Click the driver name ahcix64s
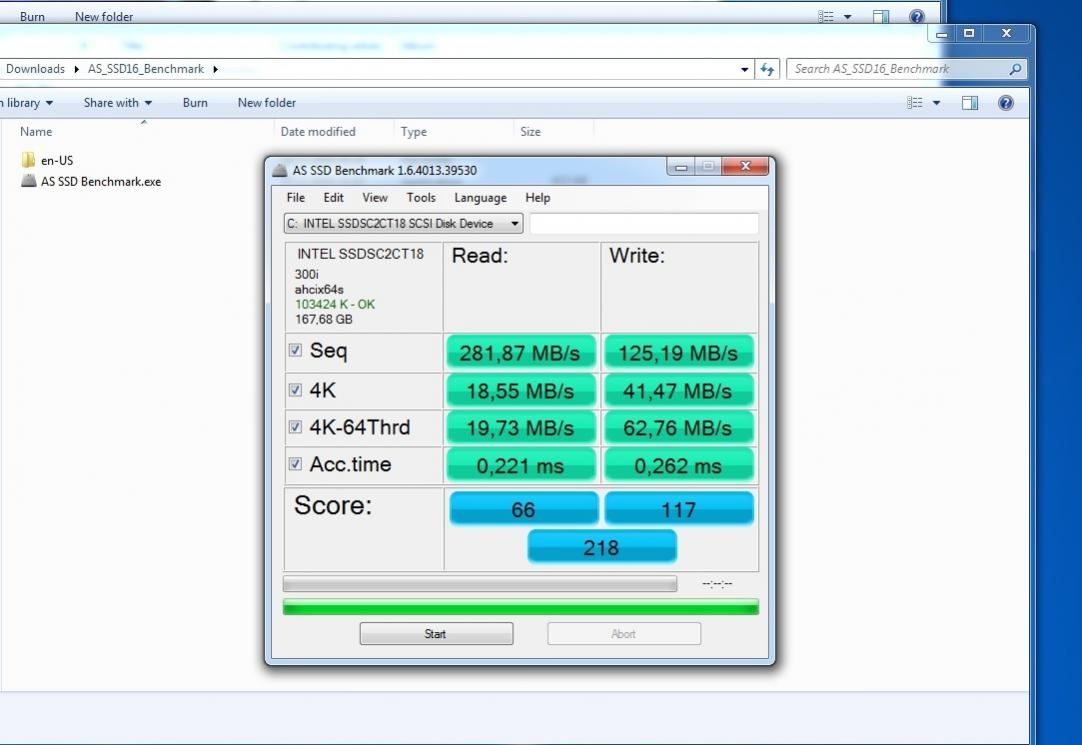The image size is (1082, 745). (319, 289)
